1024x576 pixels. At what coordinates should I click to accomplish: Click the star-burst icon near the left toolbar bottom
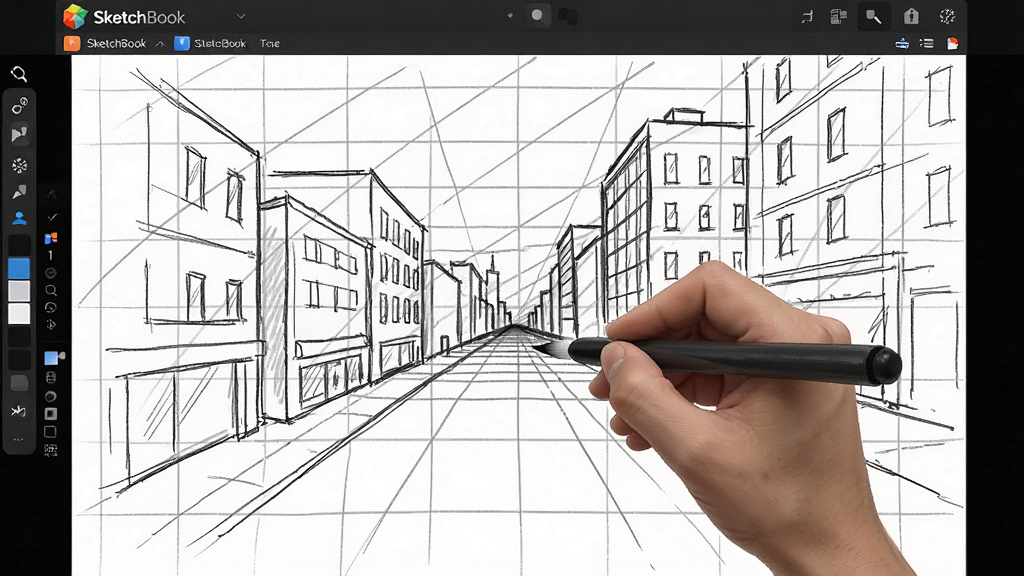coord(18,411)
